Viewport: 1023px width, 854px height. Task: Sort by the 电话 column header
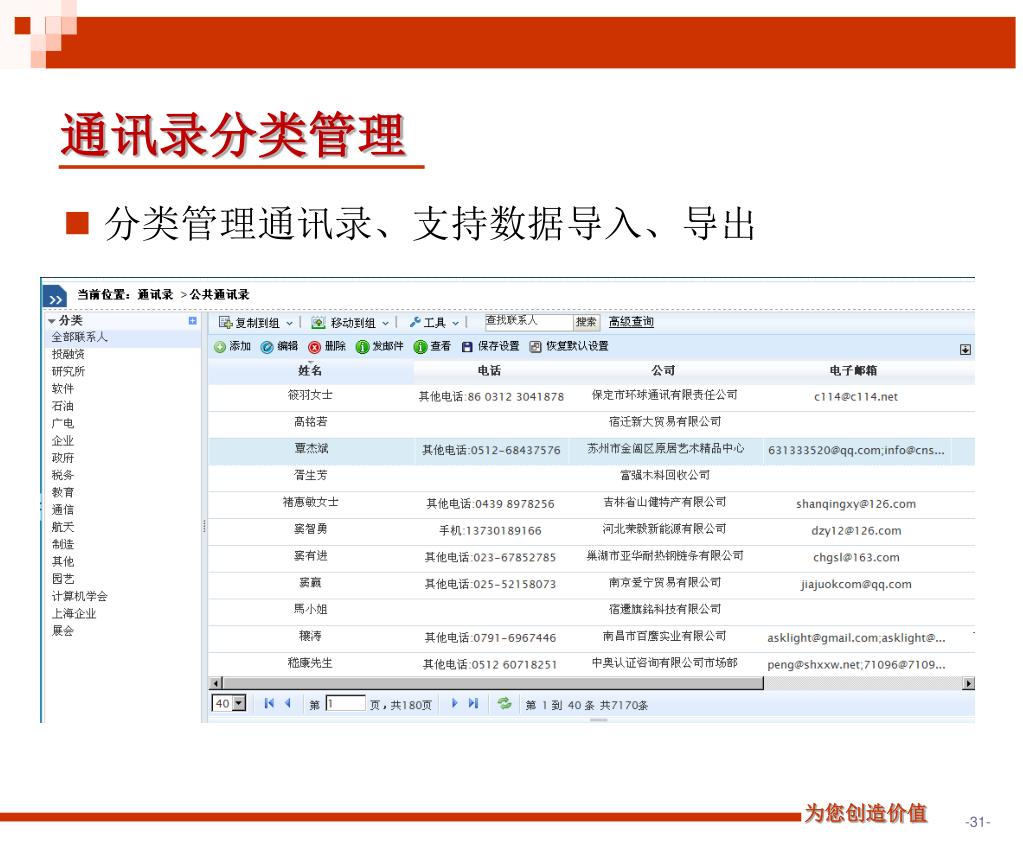point(489,371)
